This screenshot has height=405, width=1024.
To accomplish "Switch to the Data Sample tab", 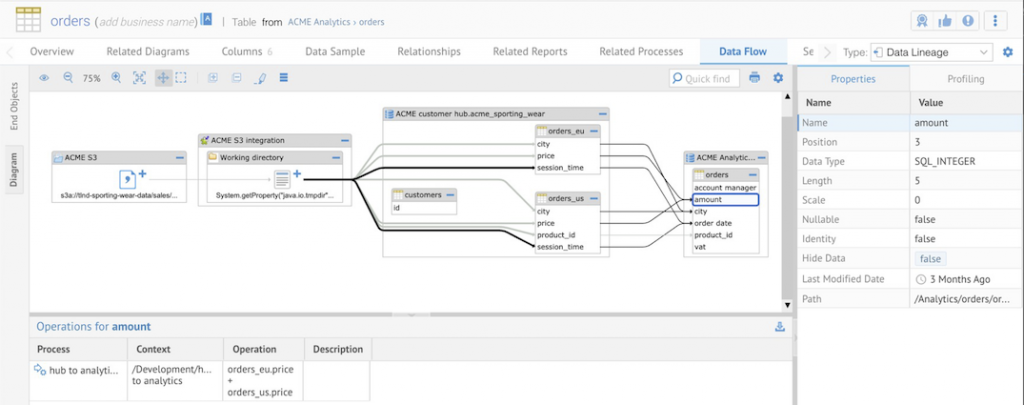I will click(x=335, y=52).
